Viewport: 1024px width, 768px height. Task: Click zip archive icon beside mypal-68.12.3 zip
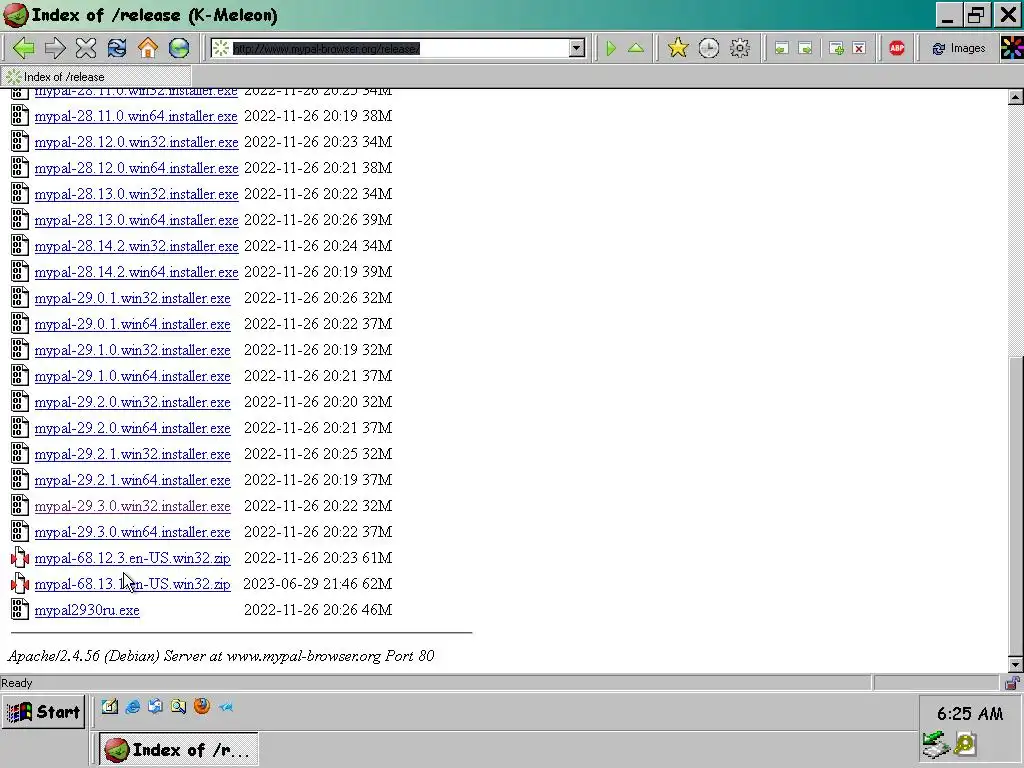tap(20, 558)
